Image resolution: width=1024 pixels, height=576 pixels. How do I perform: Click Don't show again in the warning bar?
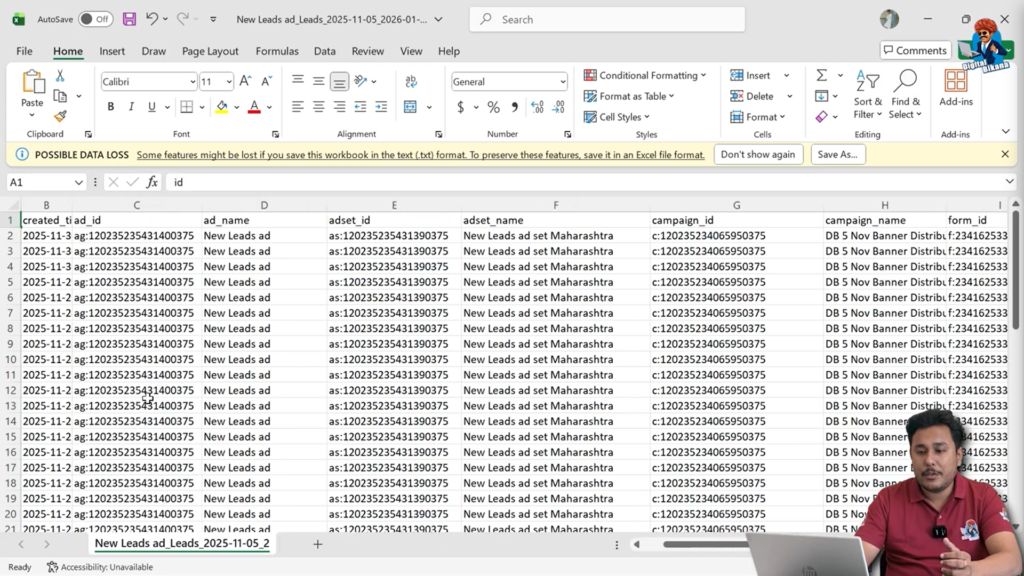point(758,154)
